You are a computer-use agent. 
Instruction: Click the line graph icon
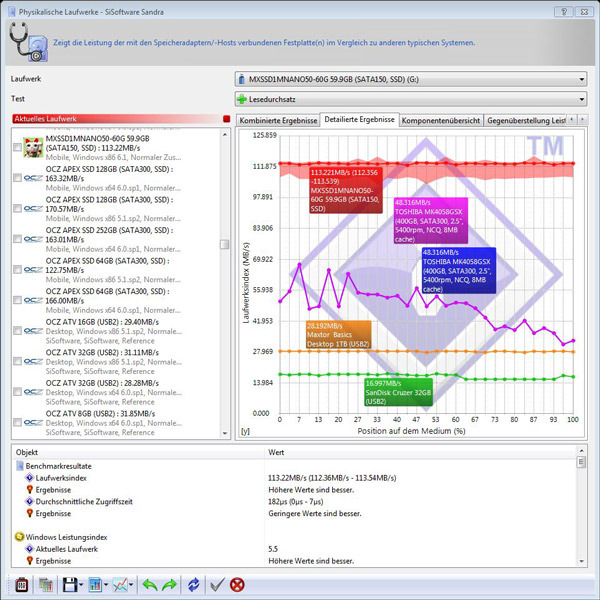pos(120,585)
